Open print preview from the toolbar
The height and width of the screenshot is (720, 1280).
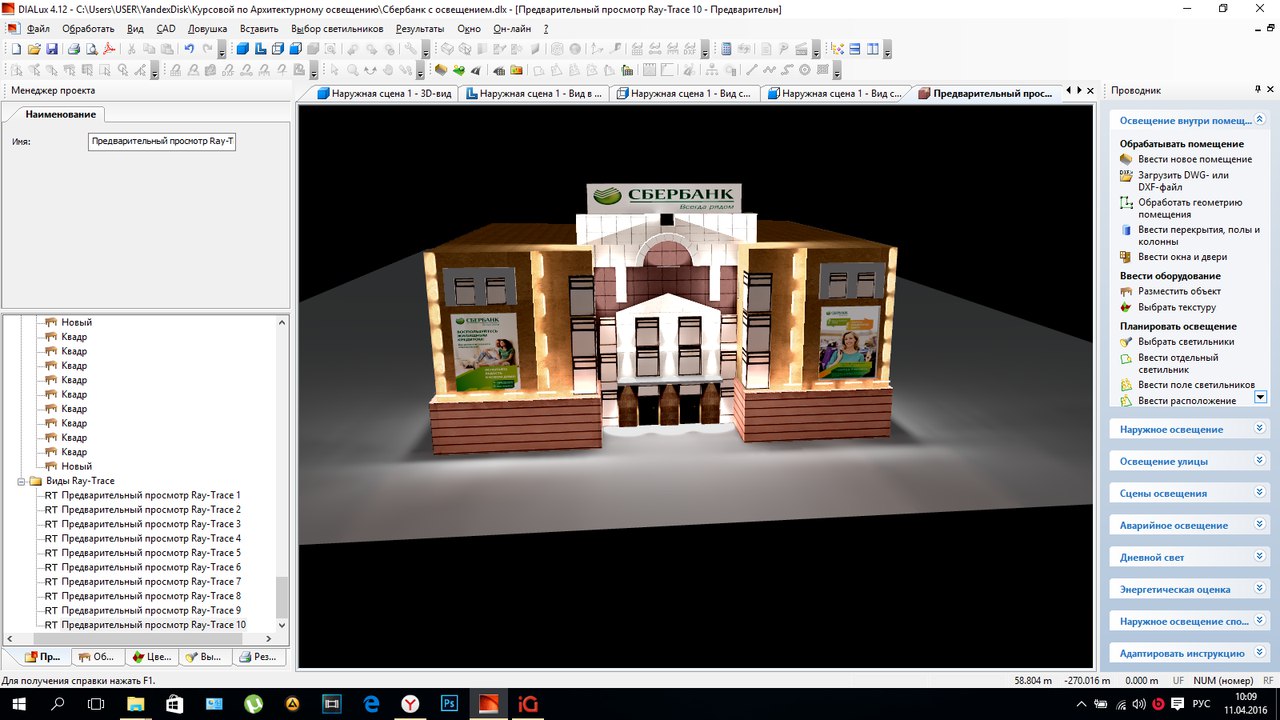tap(91, 49)
